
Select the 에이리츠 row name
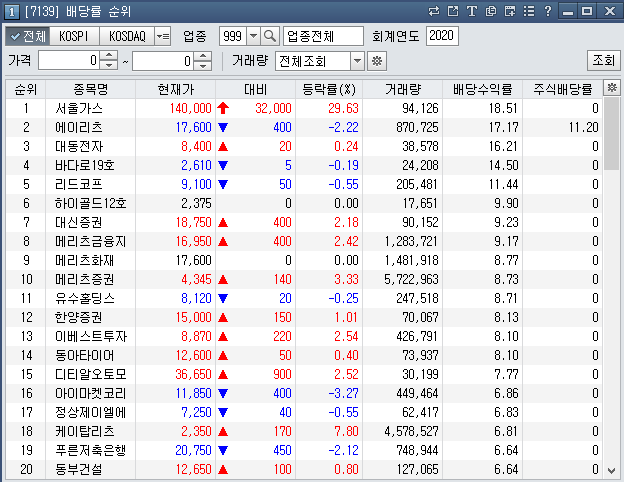79,127
